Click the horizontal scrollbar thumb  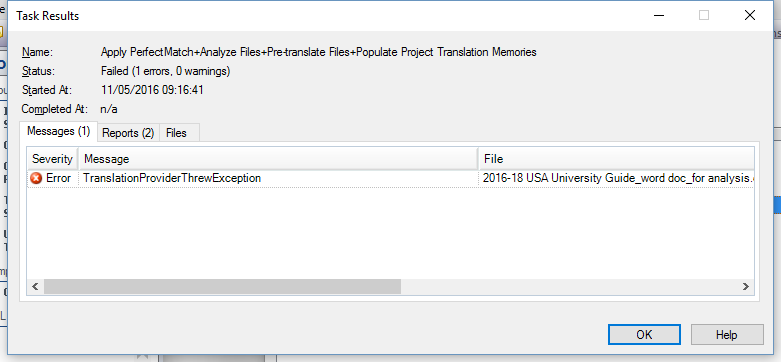tap(222, 286)
